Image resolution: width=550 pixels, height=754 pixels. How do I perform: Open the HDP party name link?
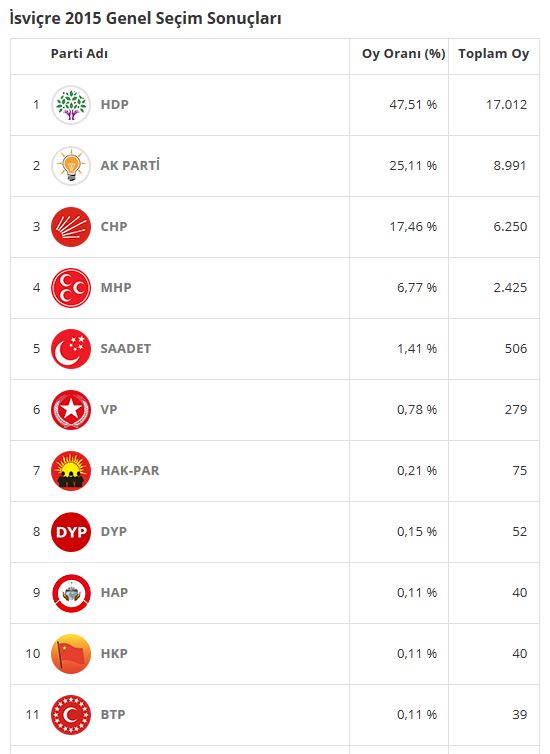coord(114,105)
